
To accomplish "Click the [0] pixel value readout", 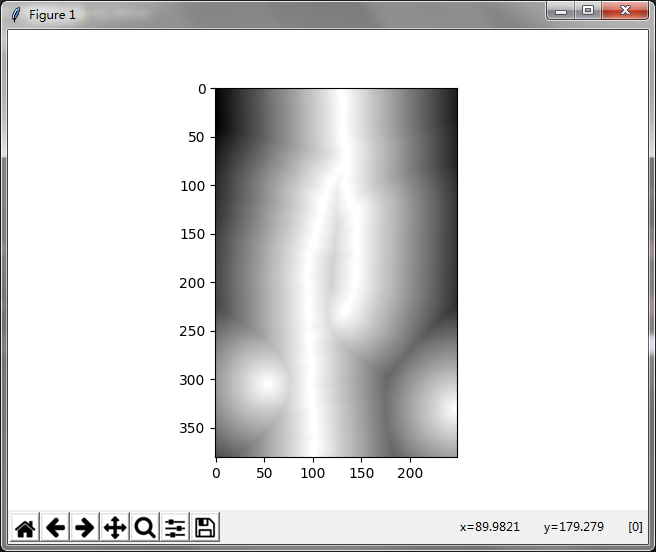I will [635, 526].
